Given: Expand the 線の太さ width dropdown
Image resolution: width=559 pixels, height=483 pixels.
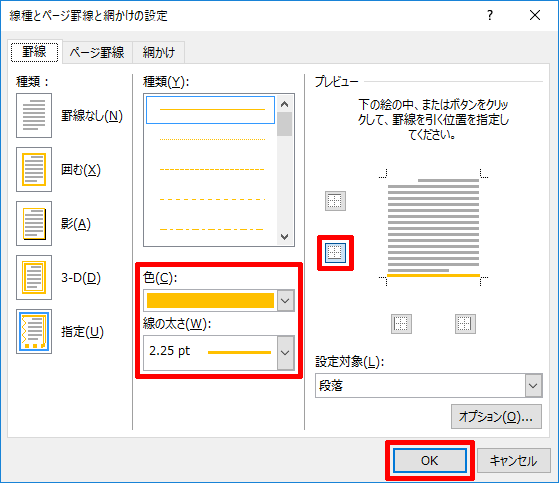Looking at the screenshot, I should click(285, 353).
